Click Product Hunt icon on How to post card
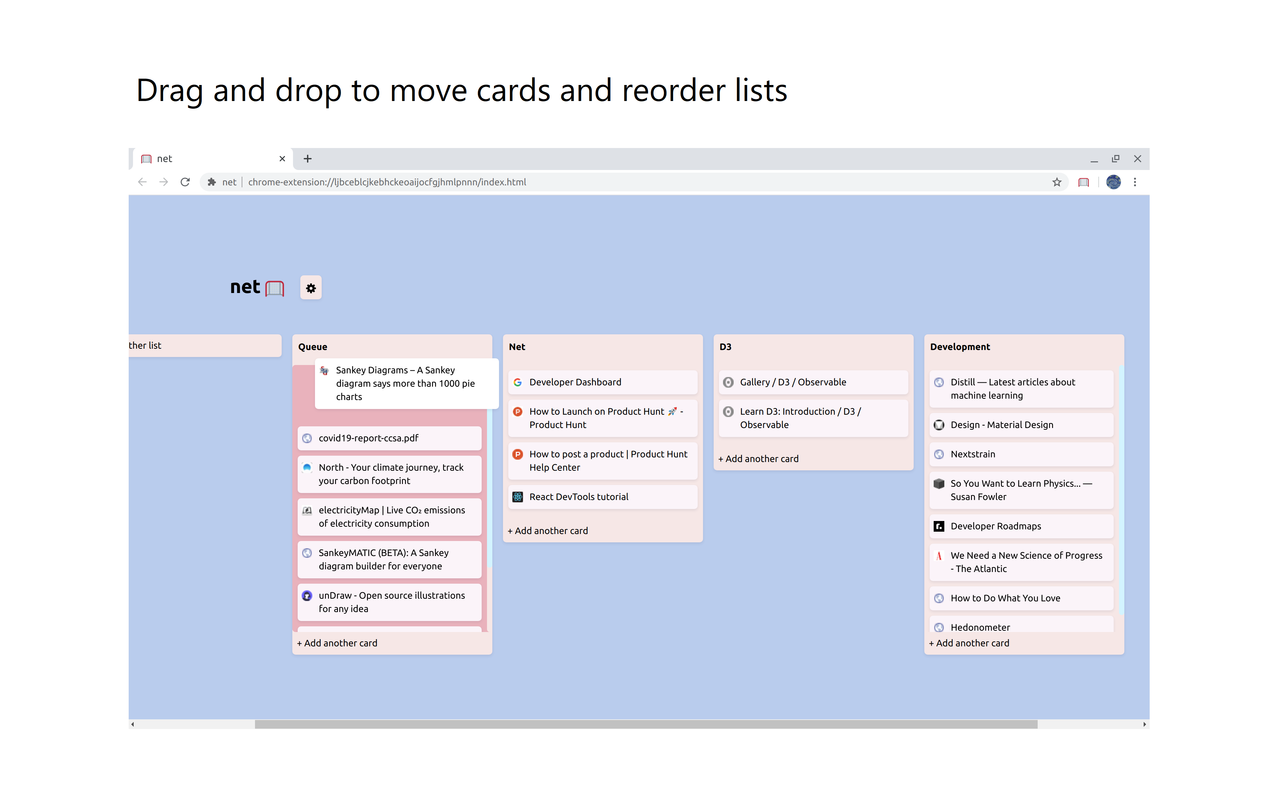This screenshot has height=800, width=1280. point(517,454)
